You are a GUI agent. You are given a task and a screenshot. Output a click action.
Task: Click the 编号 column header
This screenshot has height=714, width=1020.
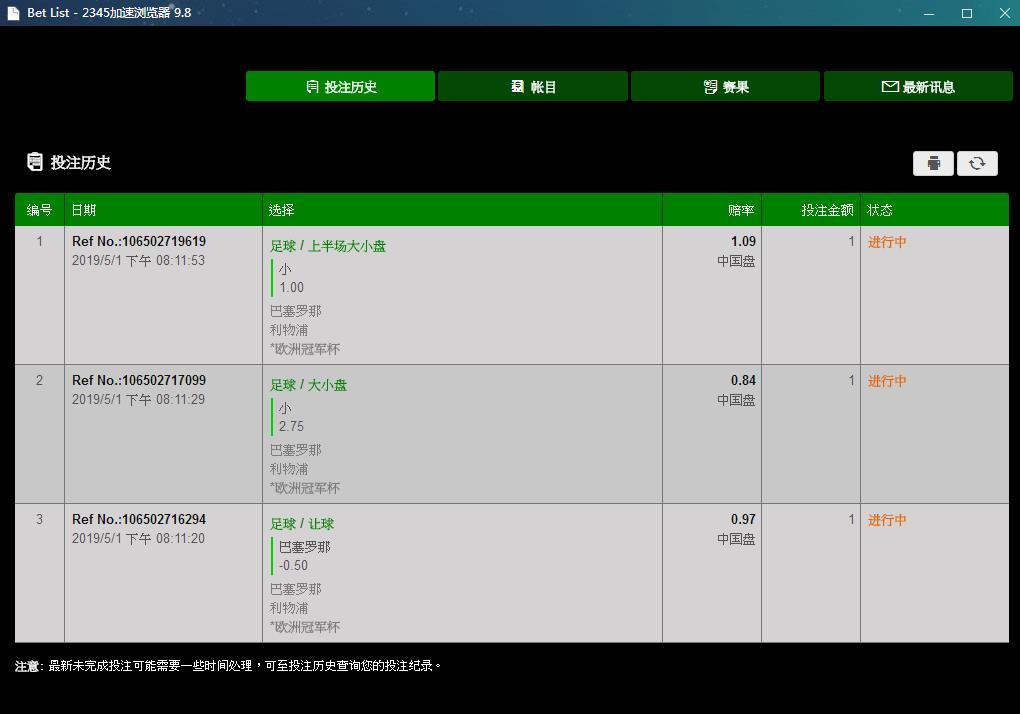tap(39, 210)
